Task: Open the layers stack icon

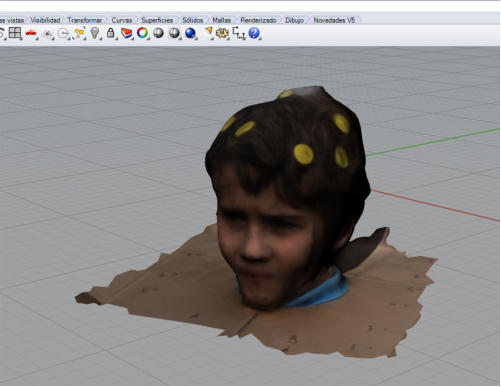Action: click(x=126, y=33)
